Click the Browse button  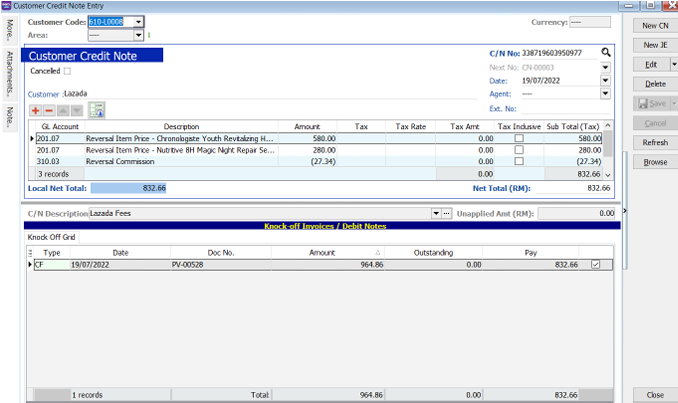coord(655,162)
